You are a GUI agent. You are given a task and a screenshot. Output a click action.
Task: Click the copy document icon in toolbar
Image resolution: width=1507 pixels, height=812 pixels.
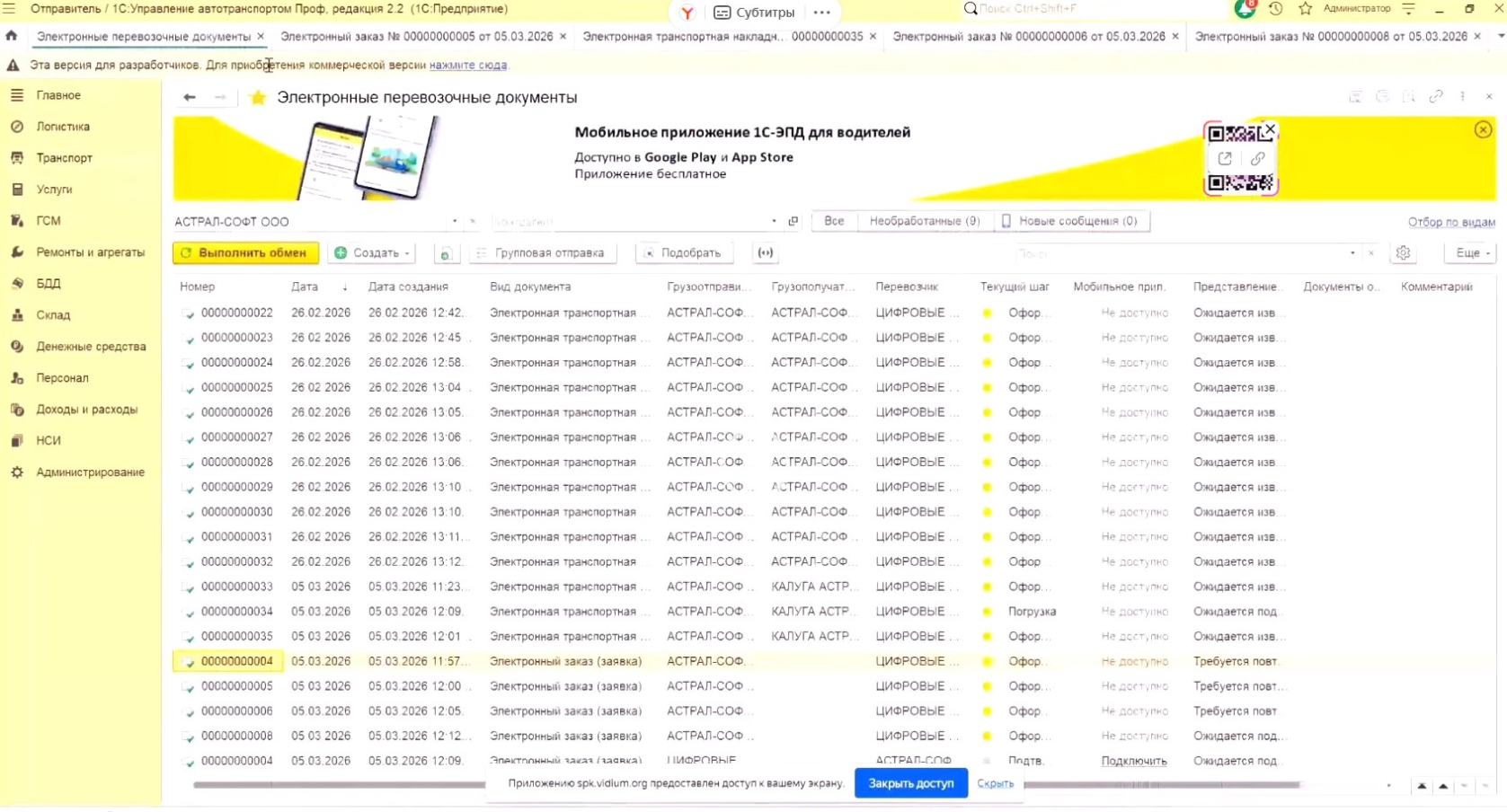click(446, 253)
